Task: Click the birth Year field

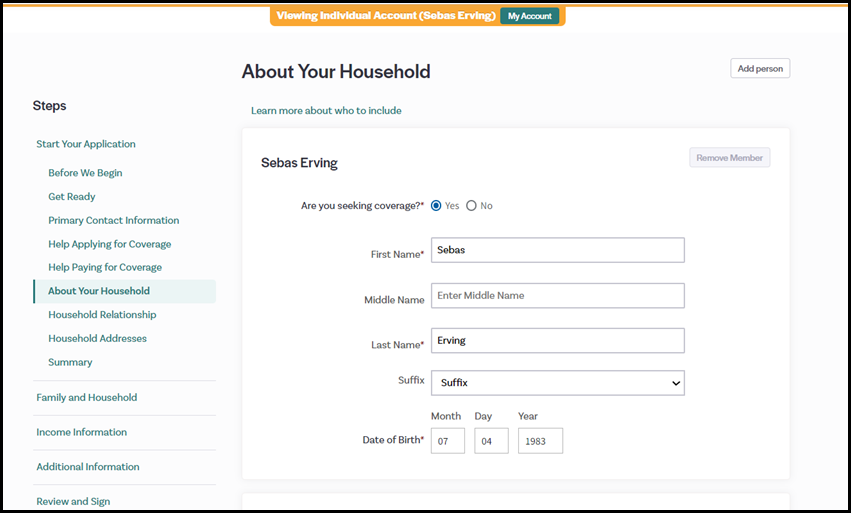Action: 540,441
